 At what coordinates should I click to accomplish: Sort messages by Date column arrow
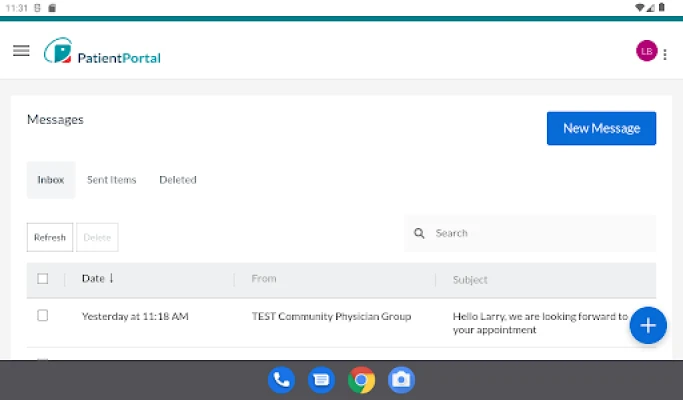pyautogui.click(x=111, y=278)
